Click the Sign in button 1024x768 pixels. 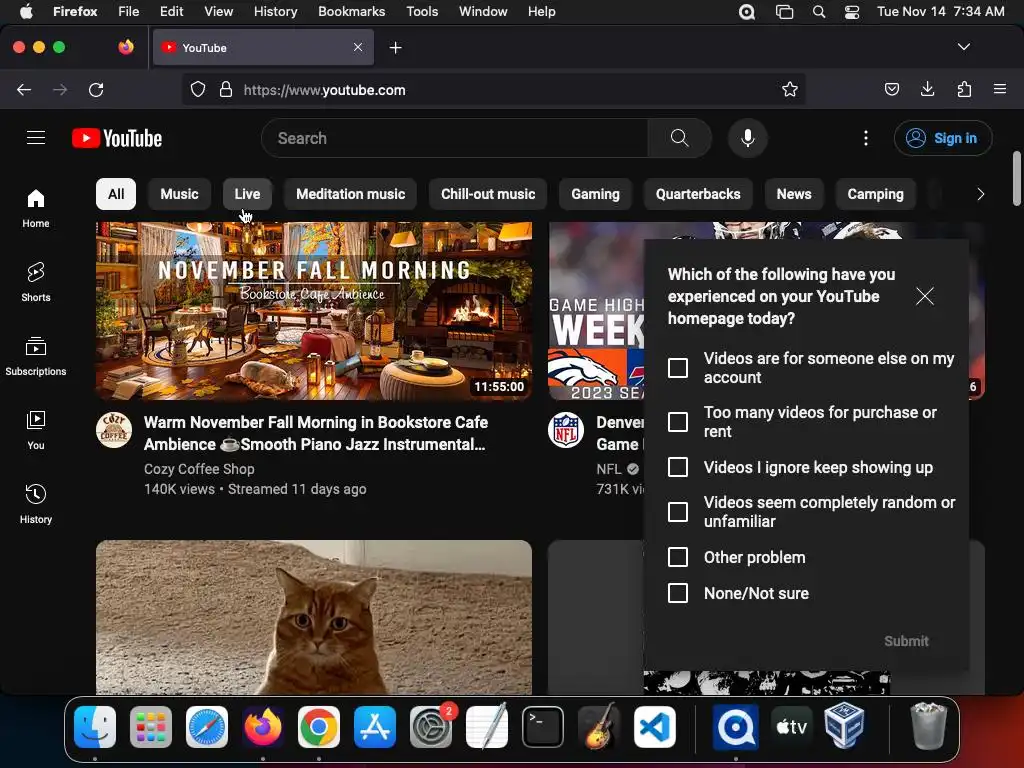click(x=943, y=138)
